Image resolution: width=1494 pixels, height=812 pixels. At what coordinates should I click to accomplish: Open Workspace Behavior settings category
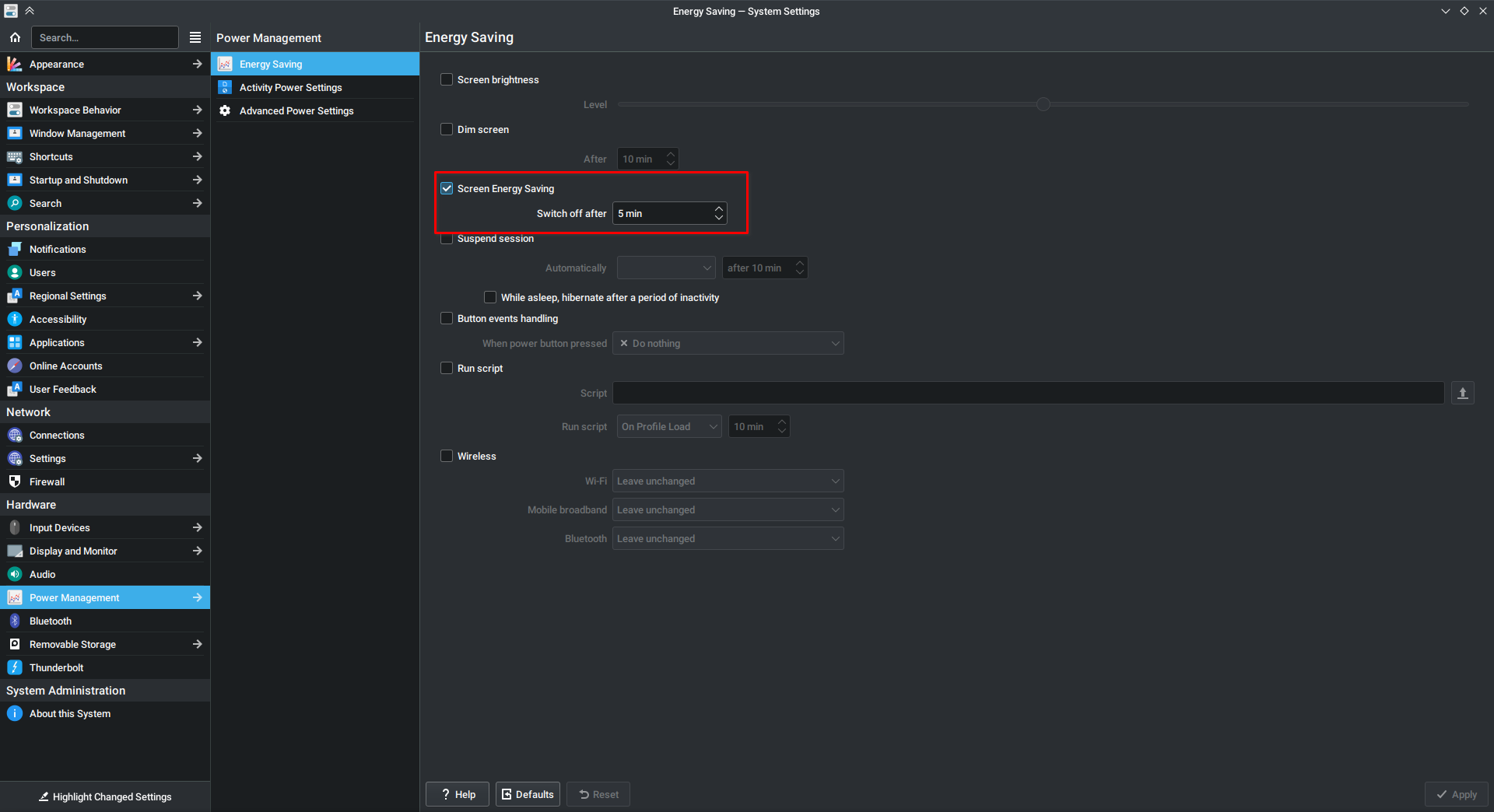tap(75, 110)
